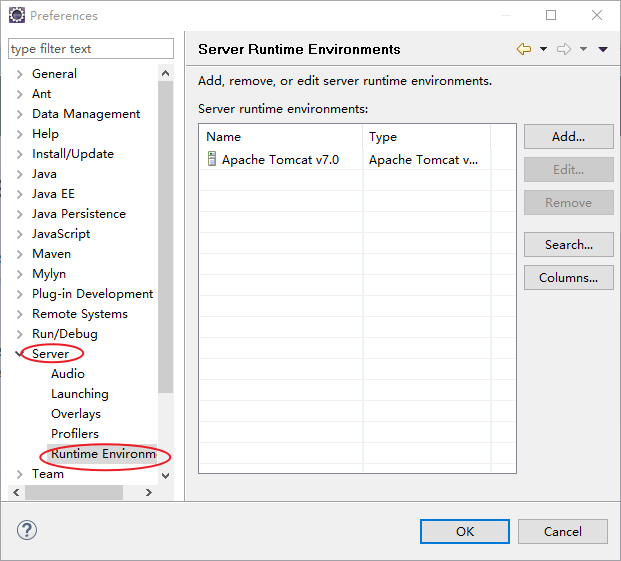Click the Preferences window app icon
The width and height of the screenshot is (621, 561).
coord(17,15)
